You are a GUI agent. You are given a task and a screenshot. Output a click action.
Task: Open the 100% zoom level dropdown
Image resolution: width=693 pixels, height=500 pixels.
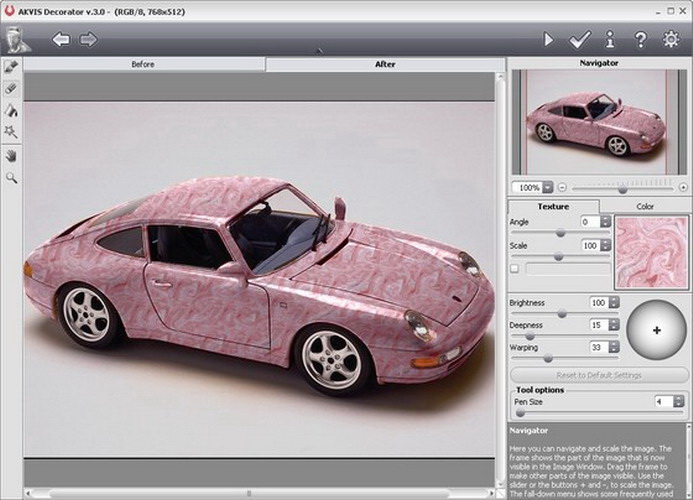pyautogui.click(x=547, y=187)
